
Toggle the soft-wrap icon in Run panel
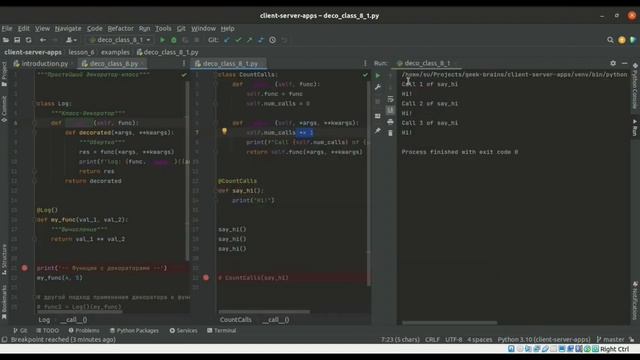390,99
